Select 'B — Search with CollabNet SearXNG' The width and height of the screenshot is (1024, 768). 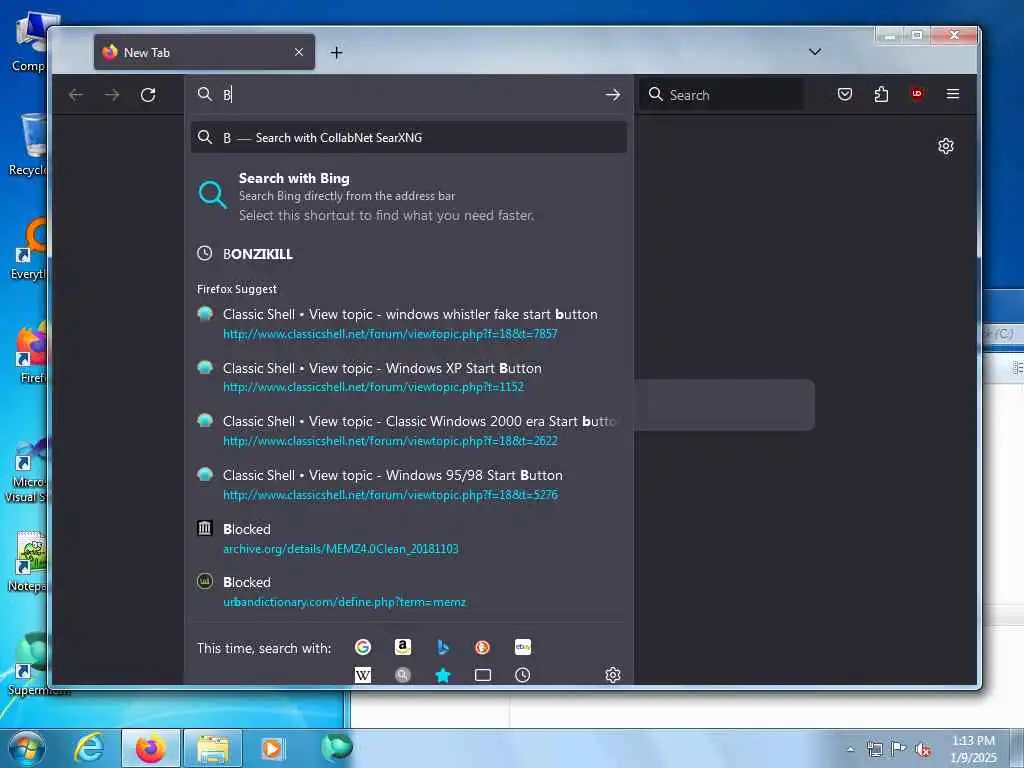(409, 138)
